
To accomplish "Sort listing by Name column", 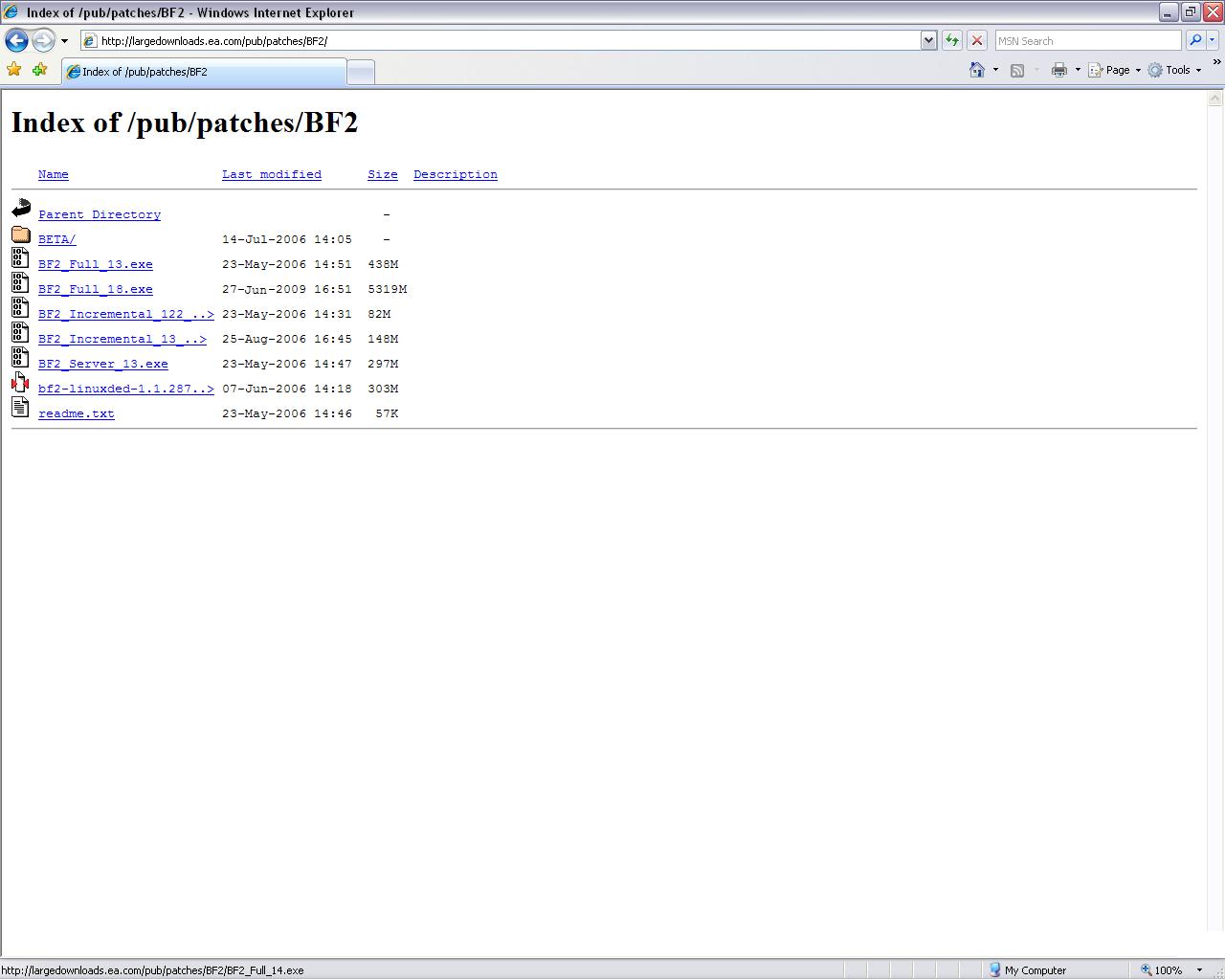I will click(54, 174).
